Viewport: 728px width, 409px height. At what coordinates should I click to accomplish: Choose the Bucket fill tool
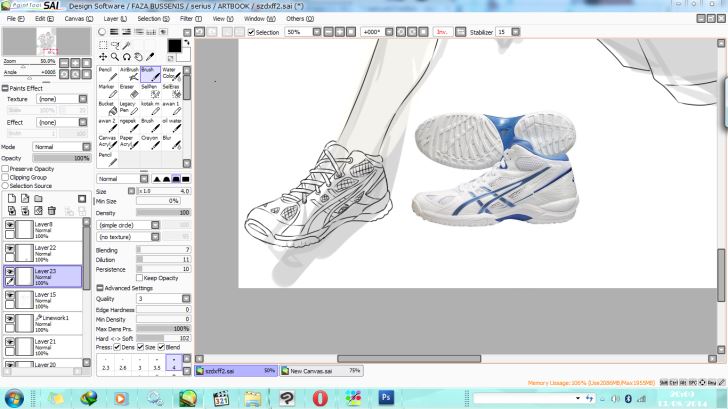(x=107, y=108)
